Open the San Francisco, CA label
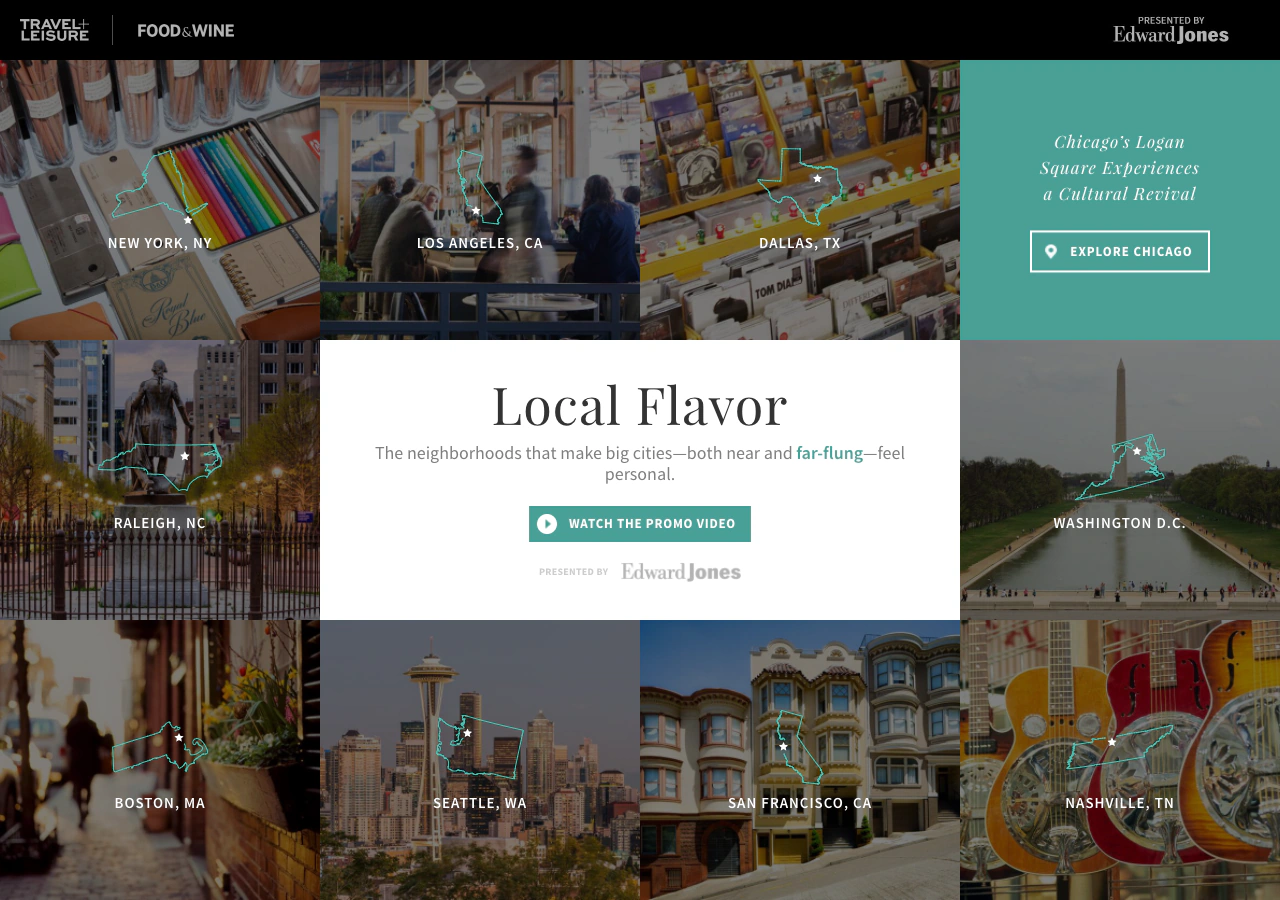Screen dimensions: 1280x900 click(800, 803)
